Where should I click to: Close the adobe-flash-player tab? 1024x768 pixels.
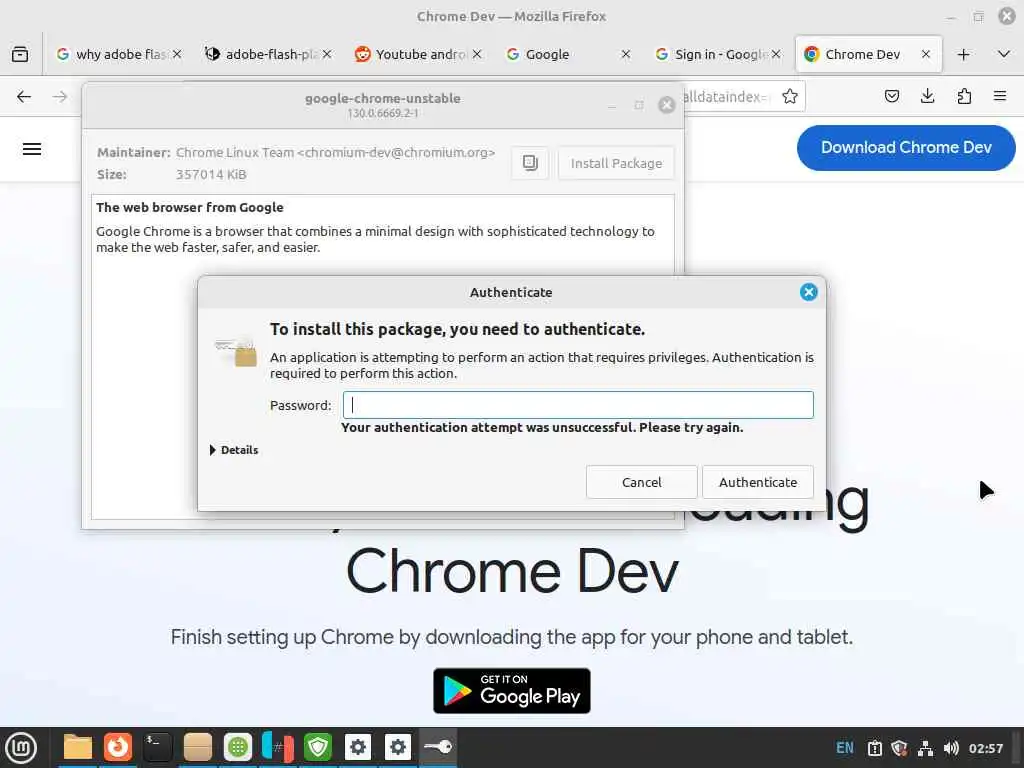tap(327, 54)
